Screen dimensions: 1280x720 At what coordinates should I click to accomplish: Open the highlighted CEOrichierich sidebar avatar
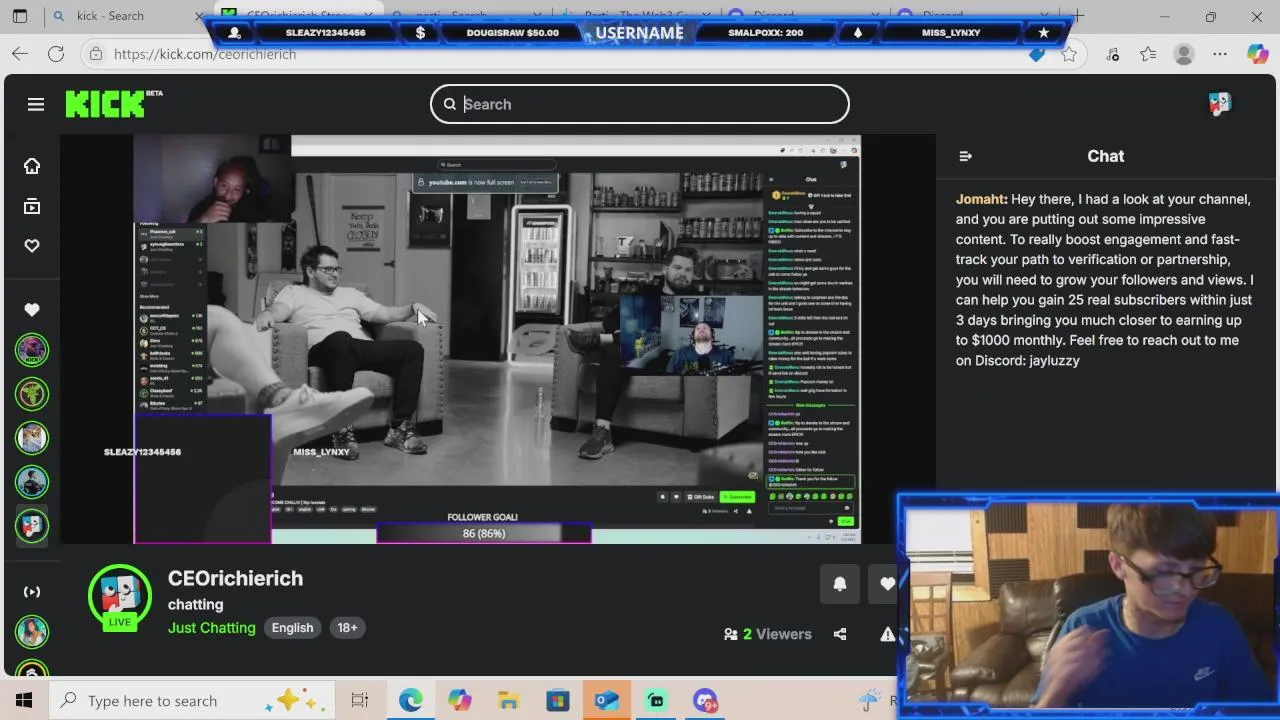[32, 526]
